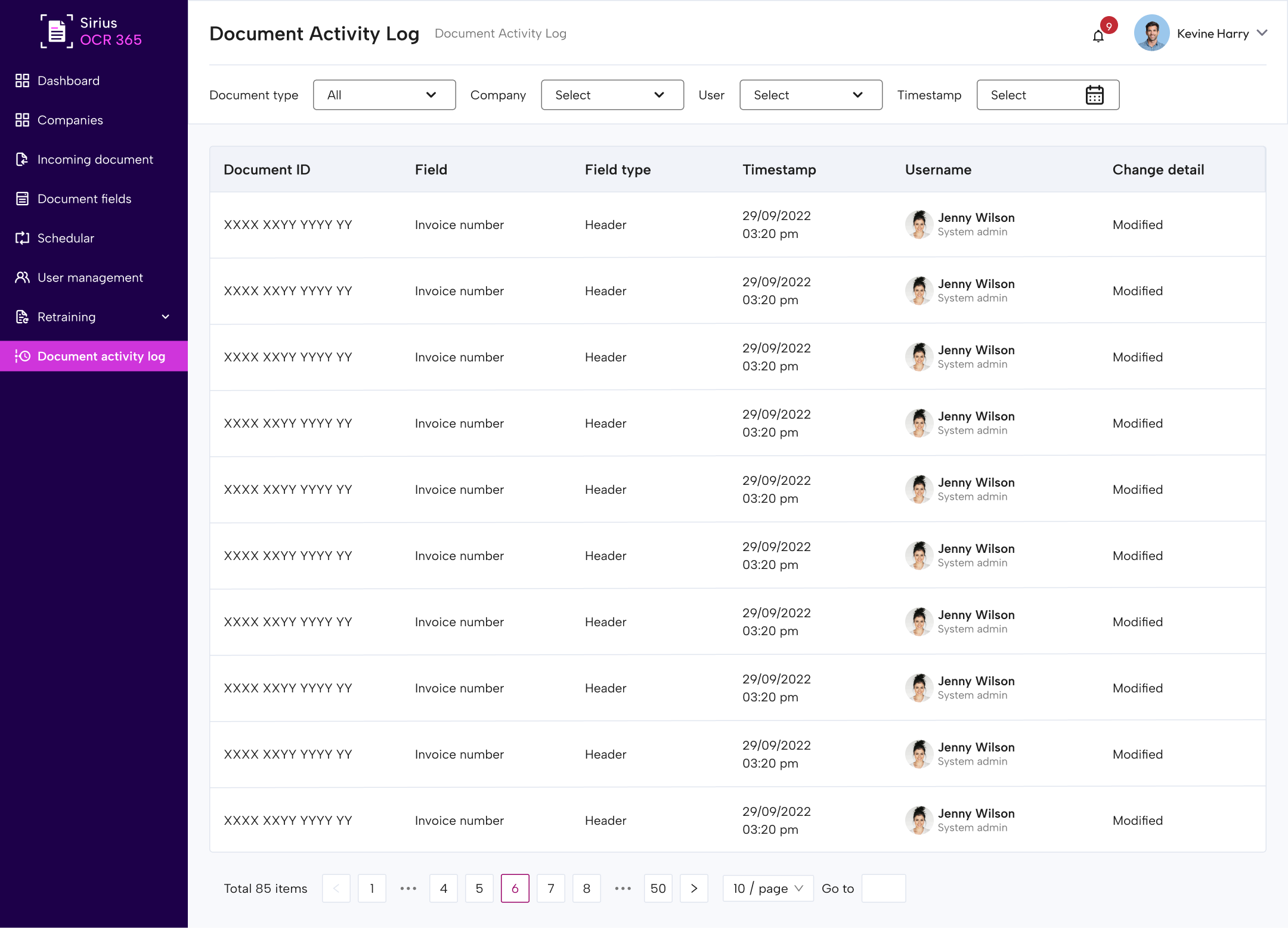Expand the Retraining submenu chevron

[x=166, y=317]
